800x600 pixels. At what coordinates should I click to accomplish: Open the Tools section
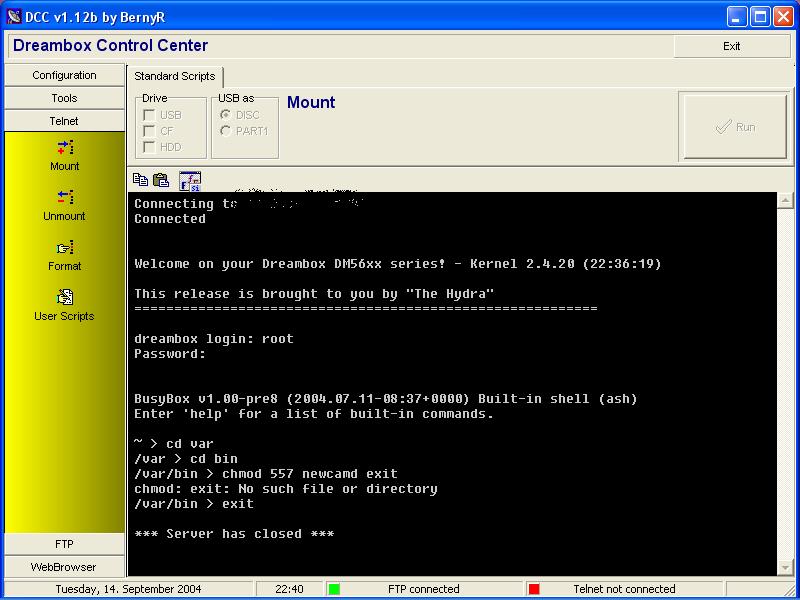point(64,98)
